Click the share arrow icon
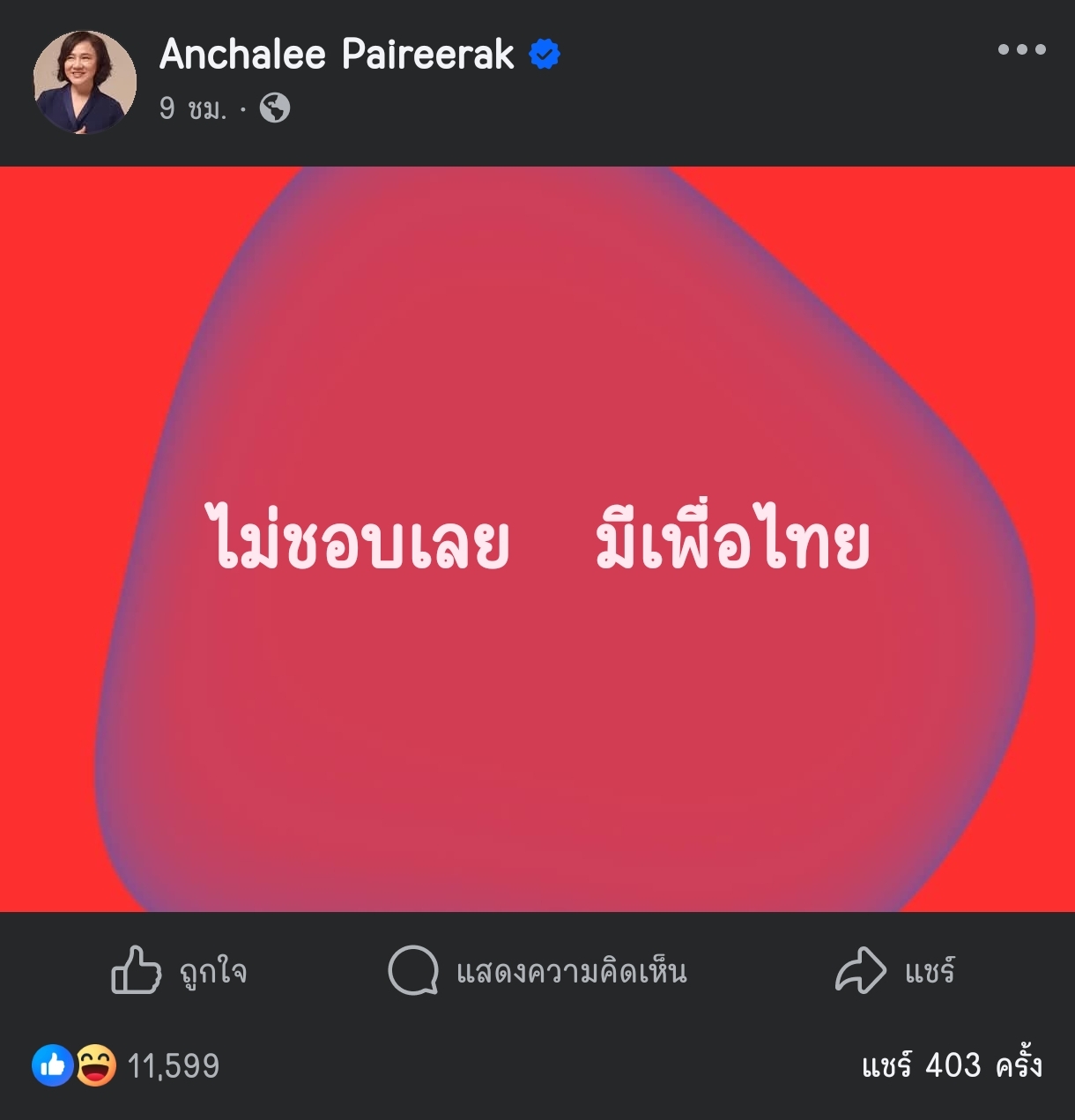1075x1120 pixels. [861, 970]
